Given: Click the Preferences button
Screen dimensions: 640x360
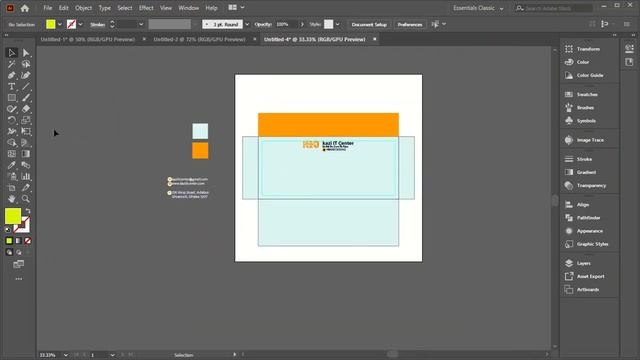Looking at the screenshot, I should 410,24.
